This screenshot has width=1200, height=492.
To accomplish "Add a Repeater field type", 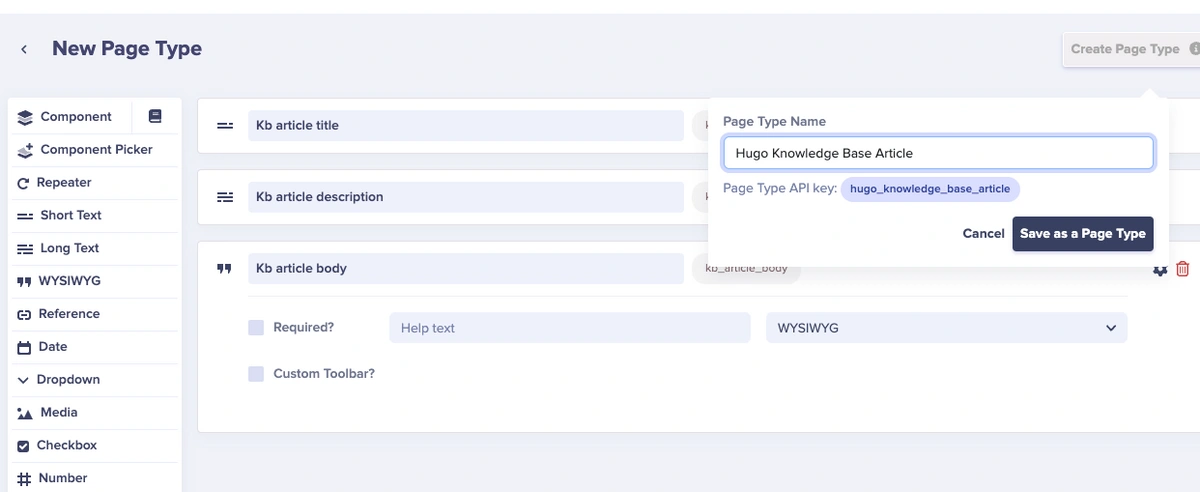I will (64, 183).
